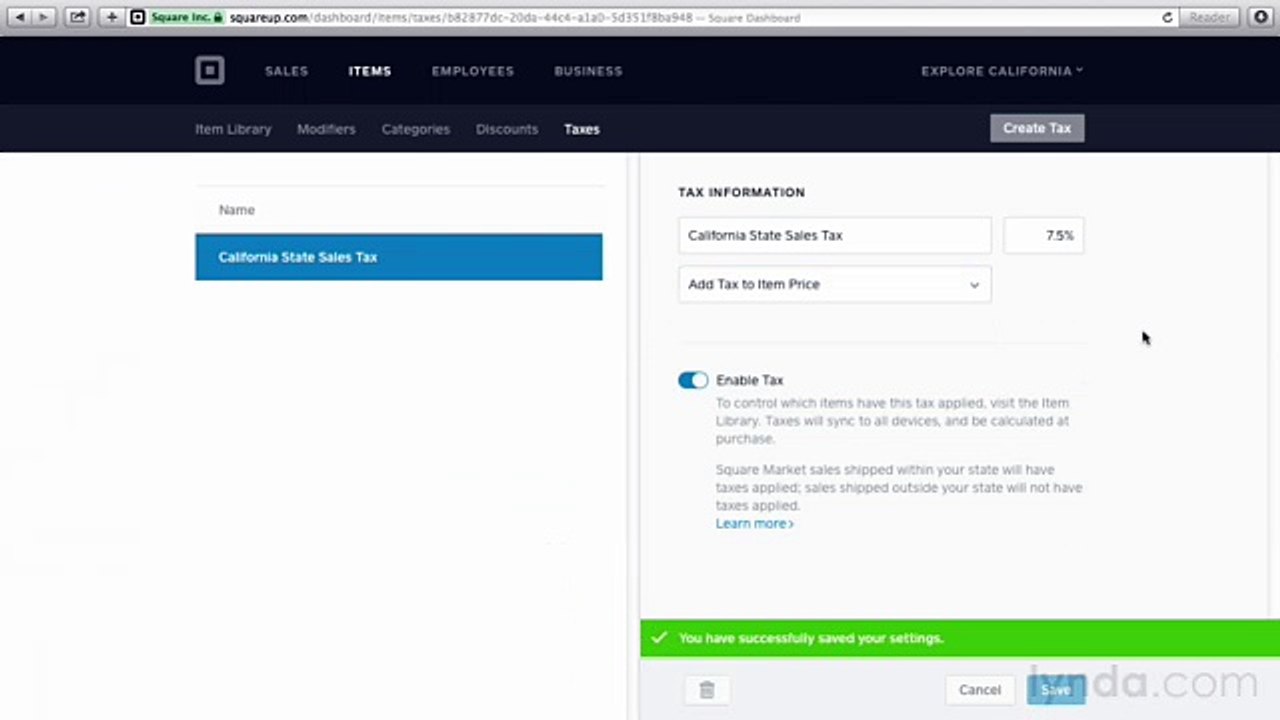Click the Save button

(x=1055, y=690)
